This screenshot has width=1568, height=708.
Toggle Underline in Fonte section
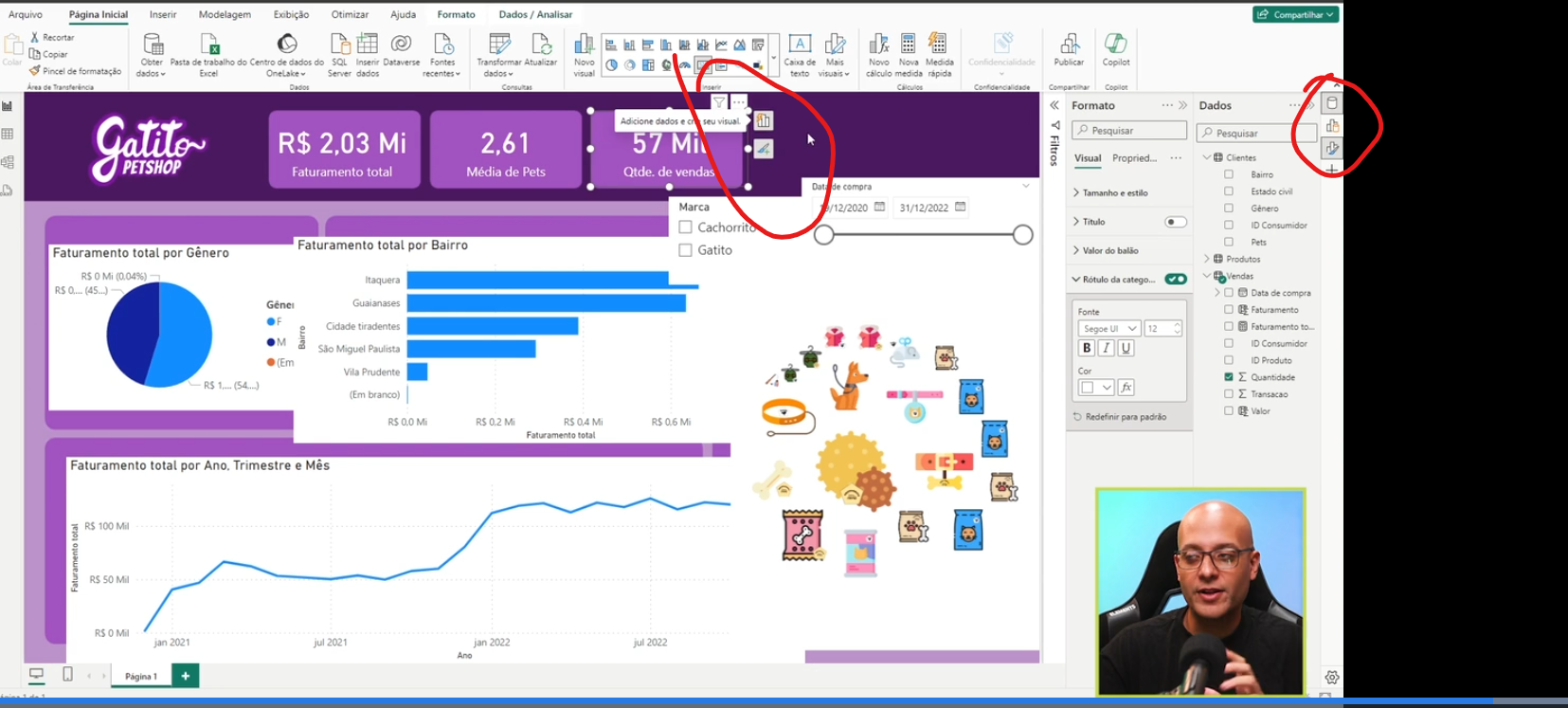click(1126, 348)
